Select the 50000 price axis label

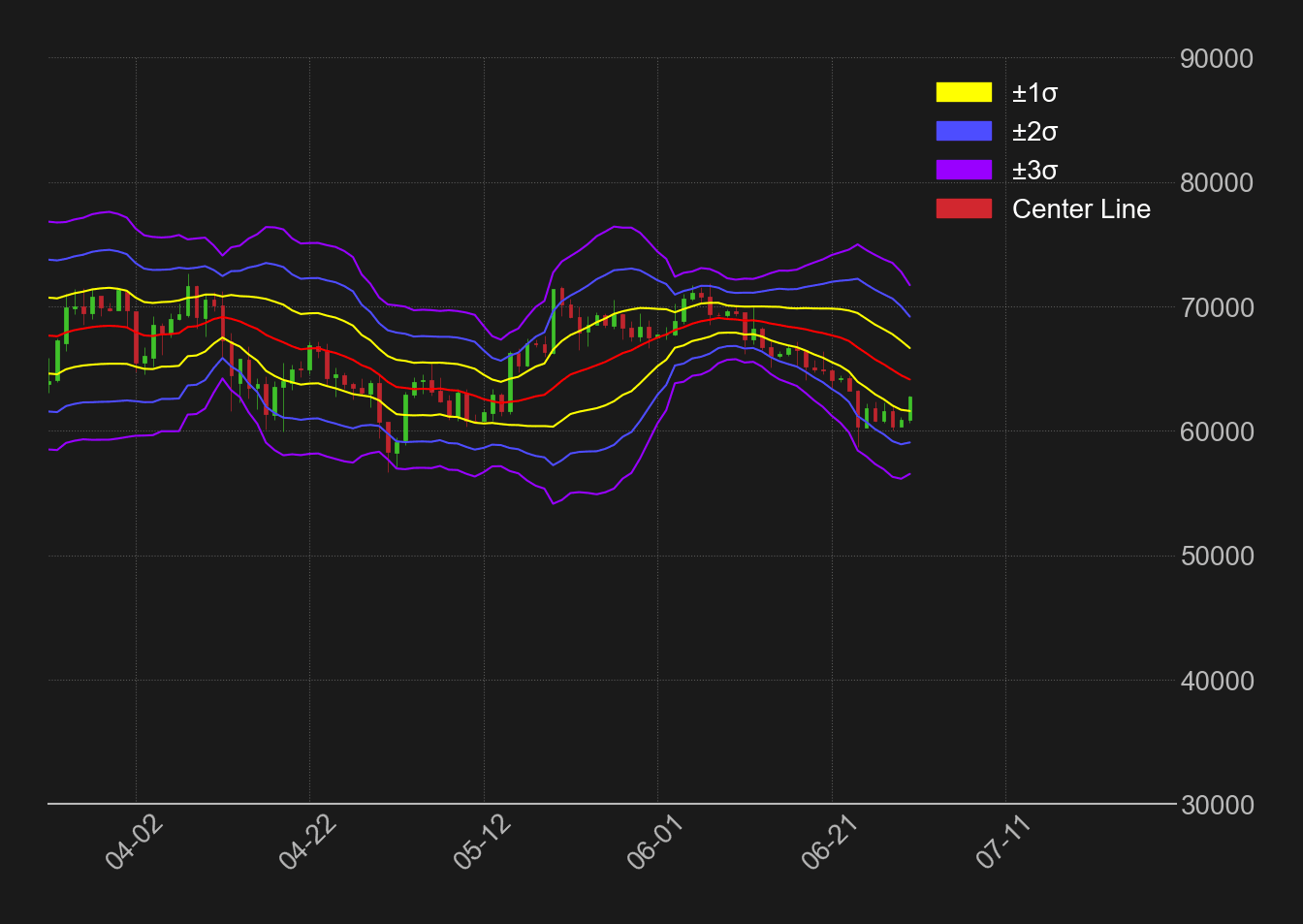click(x=1216, y=557)
